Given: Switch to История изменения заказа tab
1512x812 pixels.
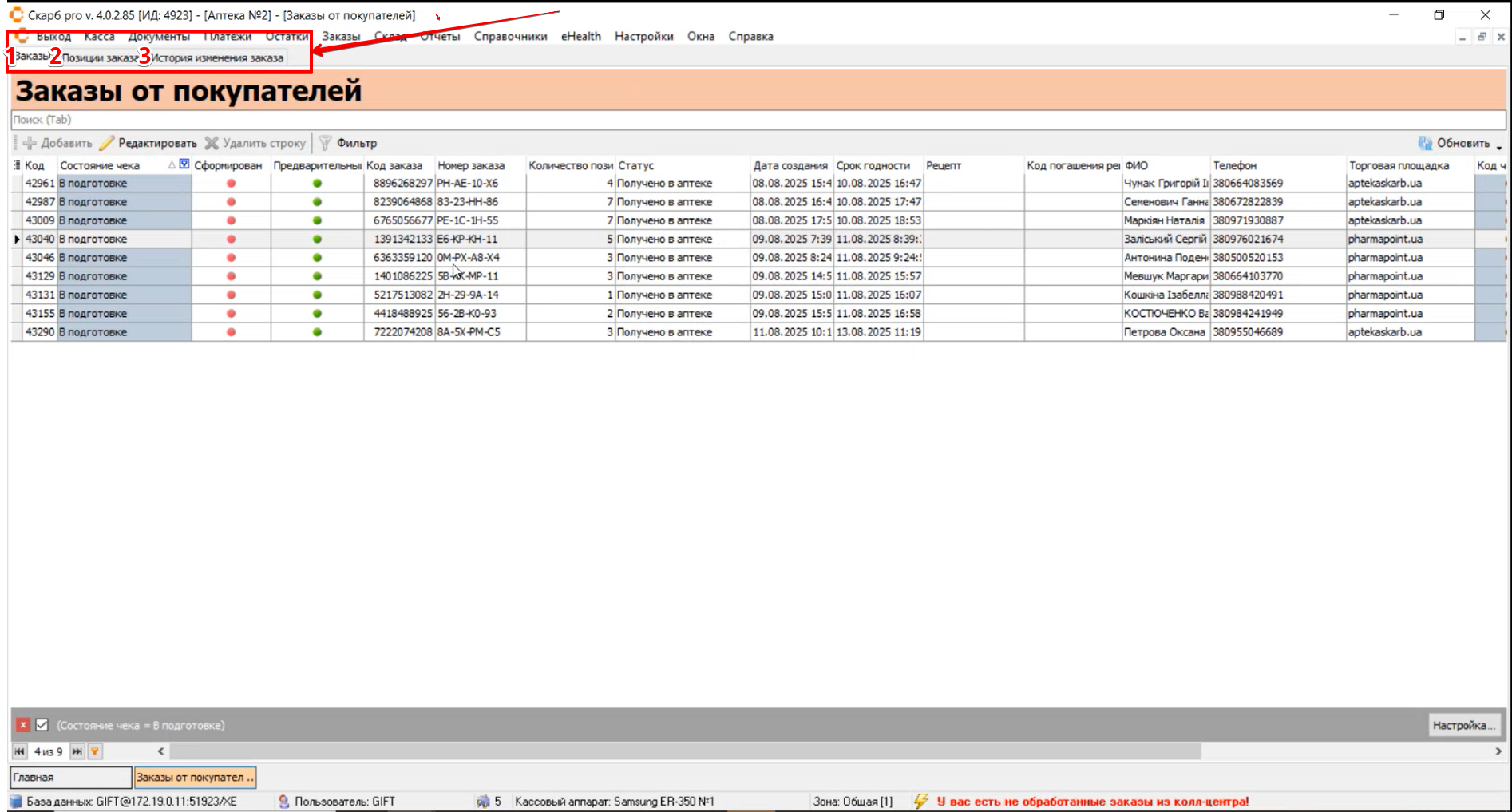Looking at the screenshot, I should pos(217,57).
